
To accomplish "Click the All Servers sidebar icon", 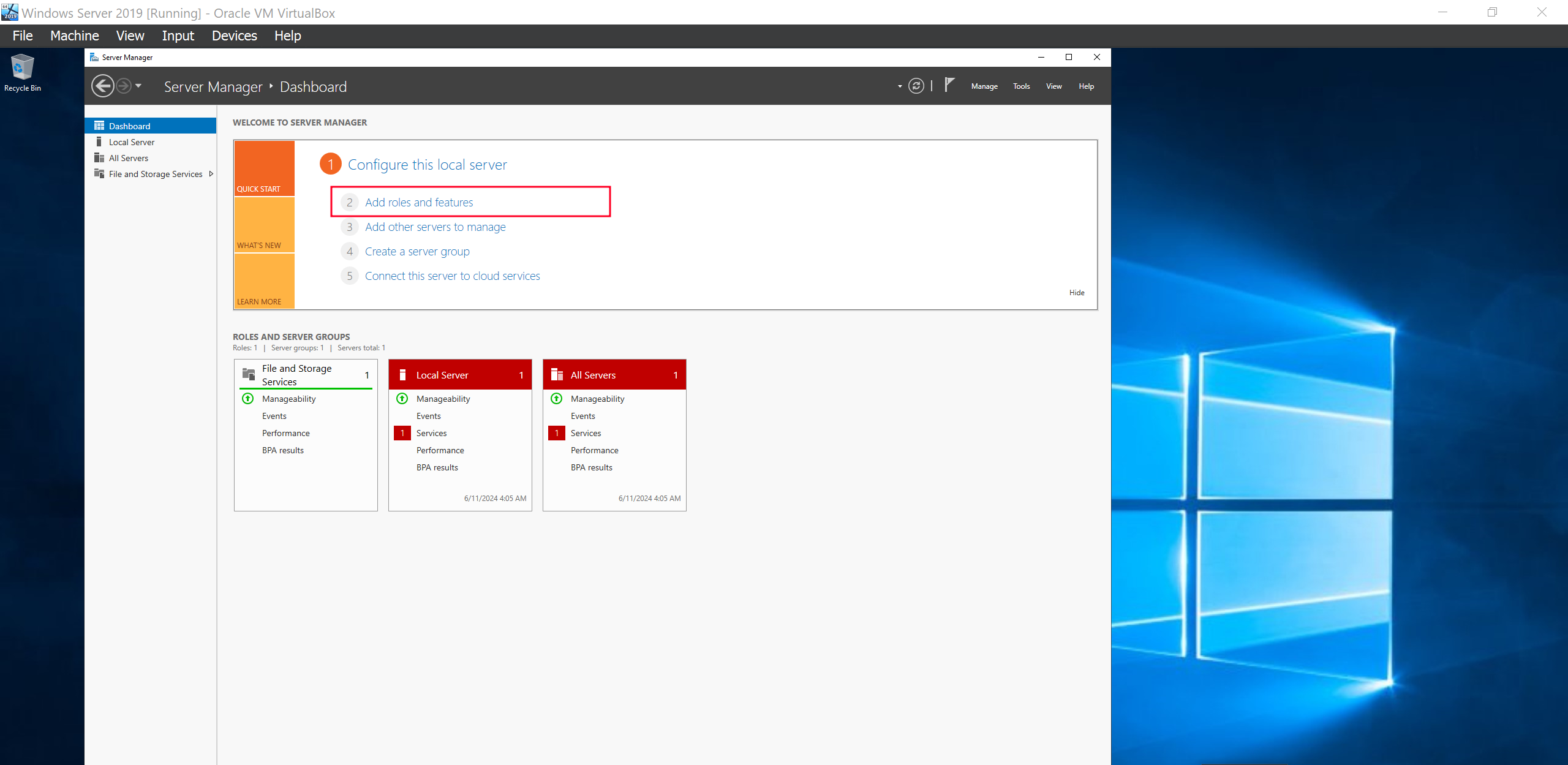I will pos(99,157).
